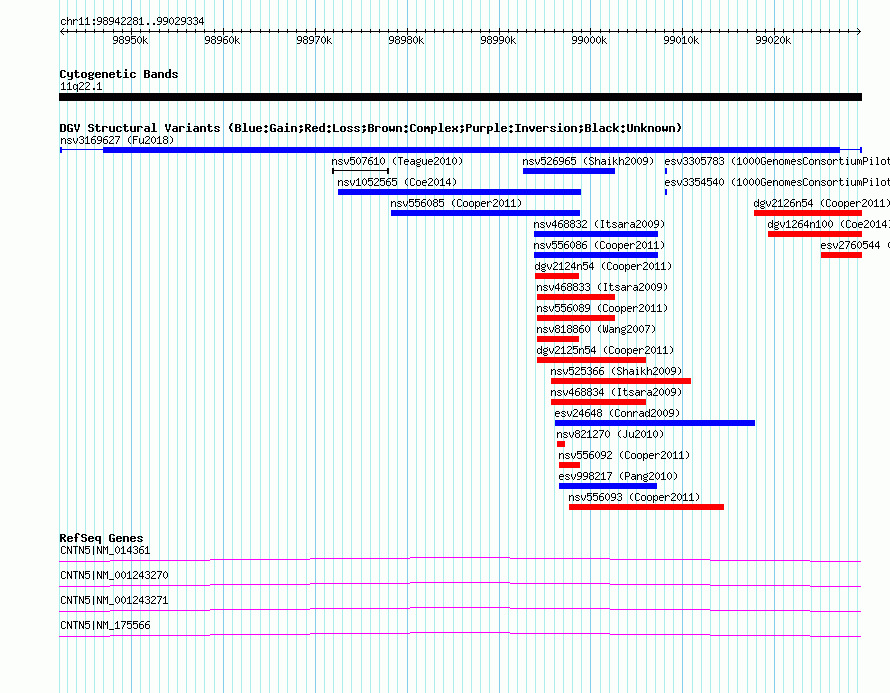
Task: Click dgv2124n54 (Cooper2011) label
Action: pos(603,266)
